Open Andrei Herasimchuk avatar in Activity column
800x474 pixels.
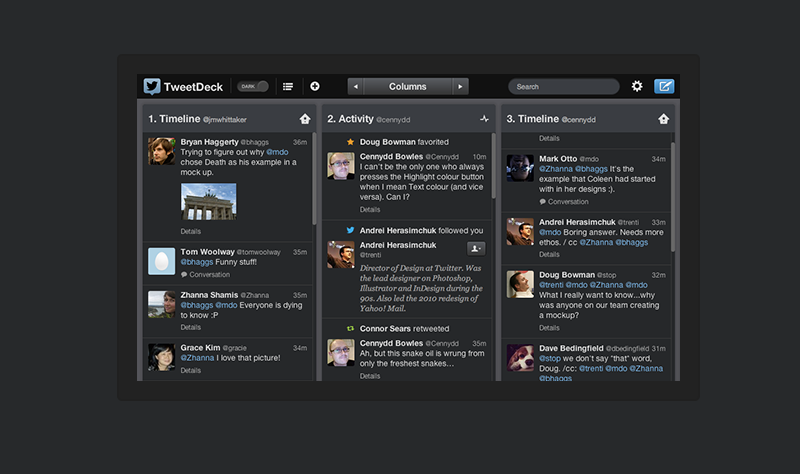pos(341,255)
